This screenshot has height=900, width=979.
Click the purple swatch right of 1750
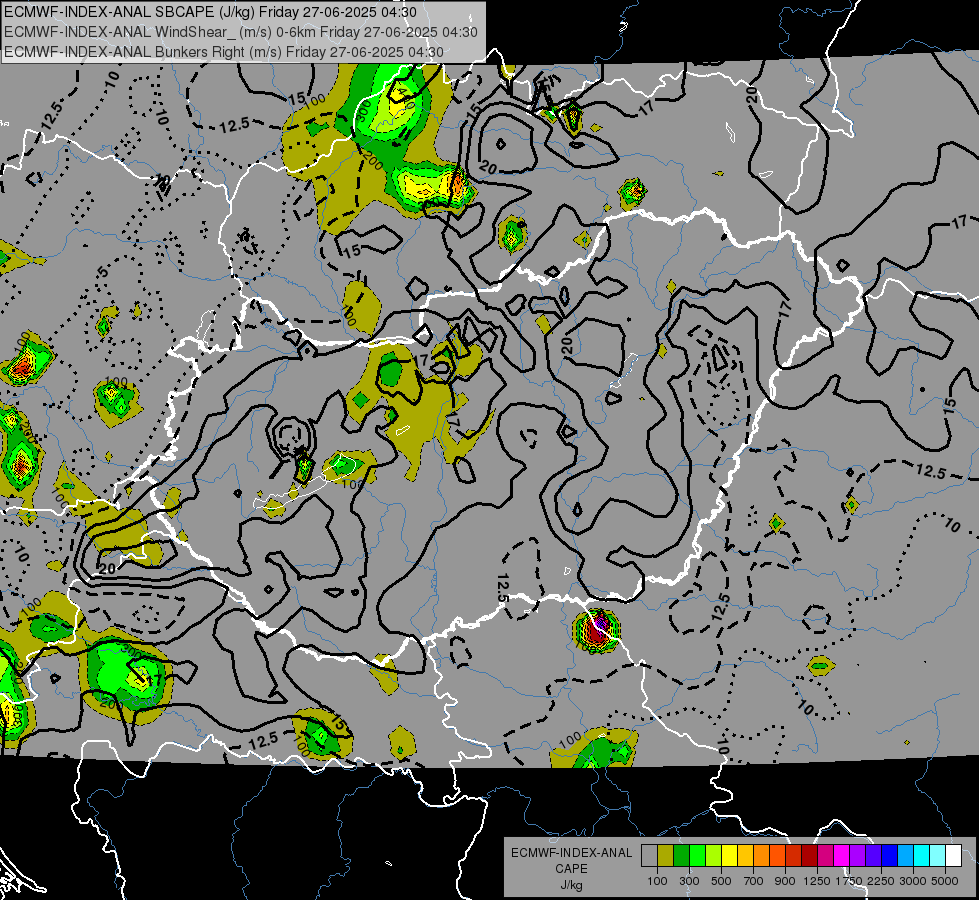[857, 856]
